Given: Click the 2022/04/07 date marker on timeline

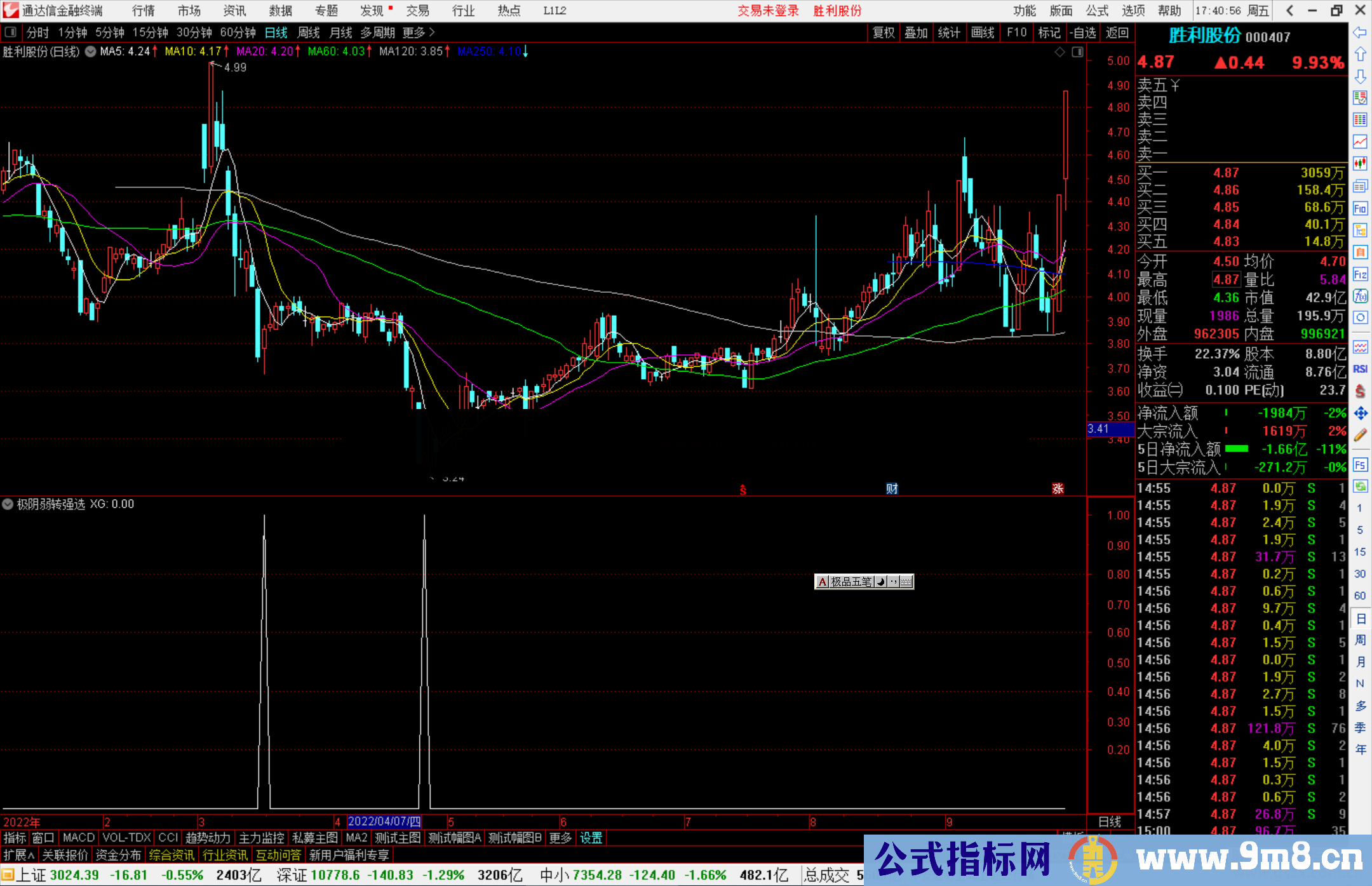Looking at the screenshot, I should 384,821.
